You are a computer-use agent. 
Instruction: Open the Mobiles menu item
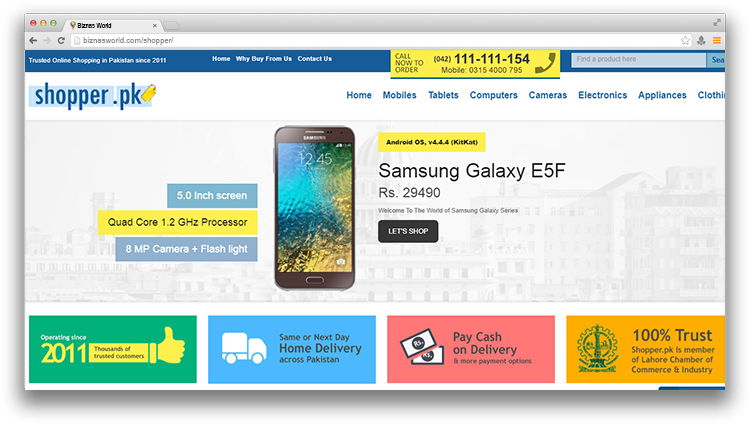(x=399, y=95)
